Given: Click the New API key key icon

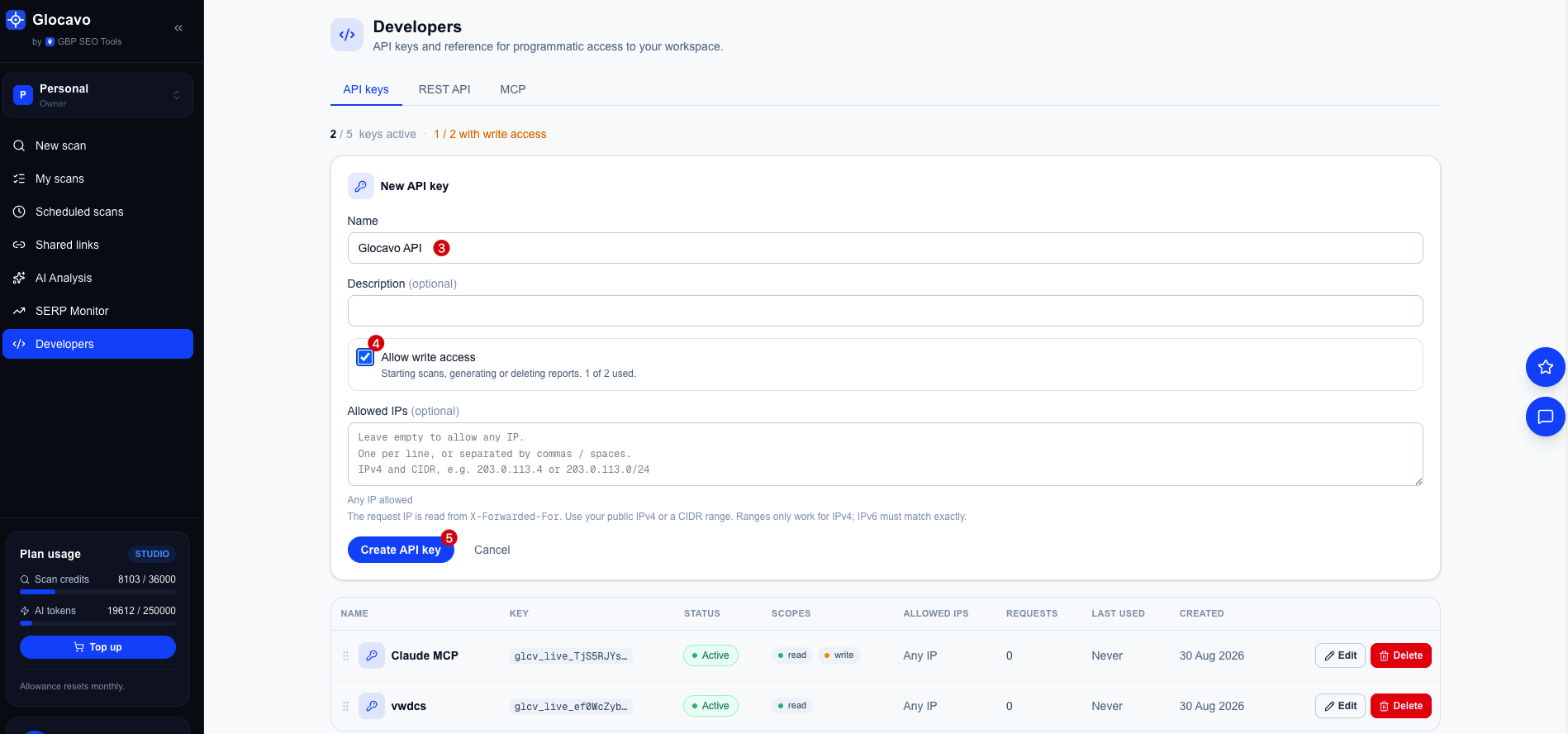Looking at the screenshot, I should click(360, 186).
